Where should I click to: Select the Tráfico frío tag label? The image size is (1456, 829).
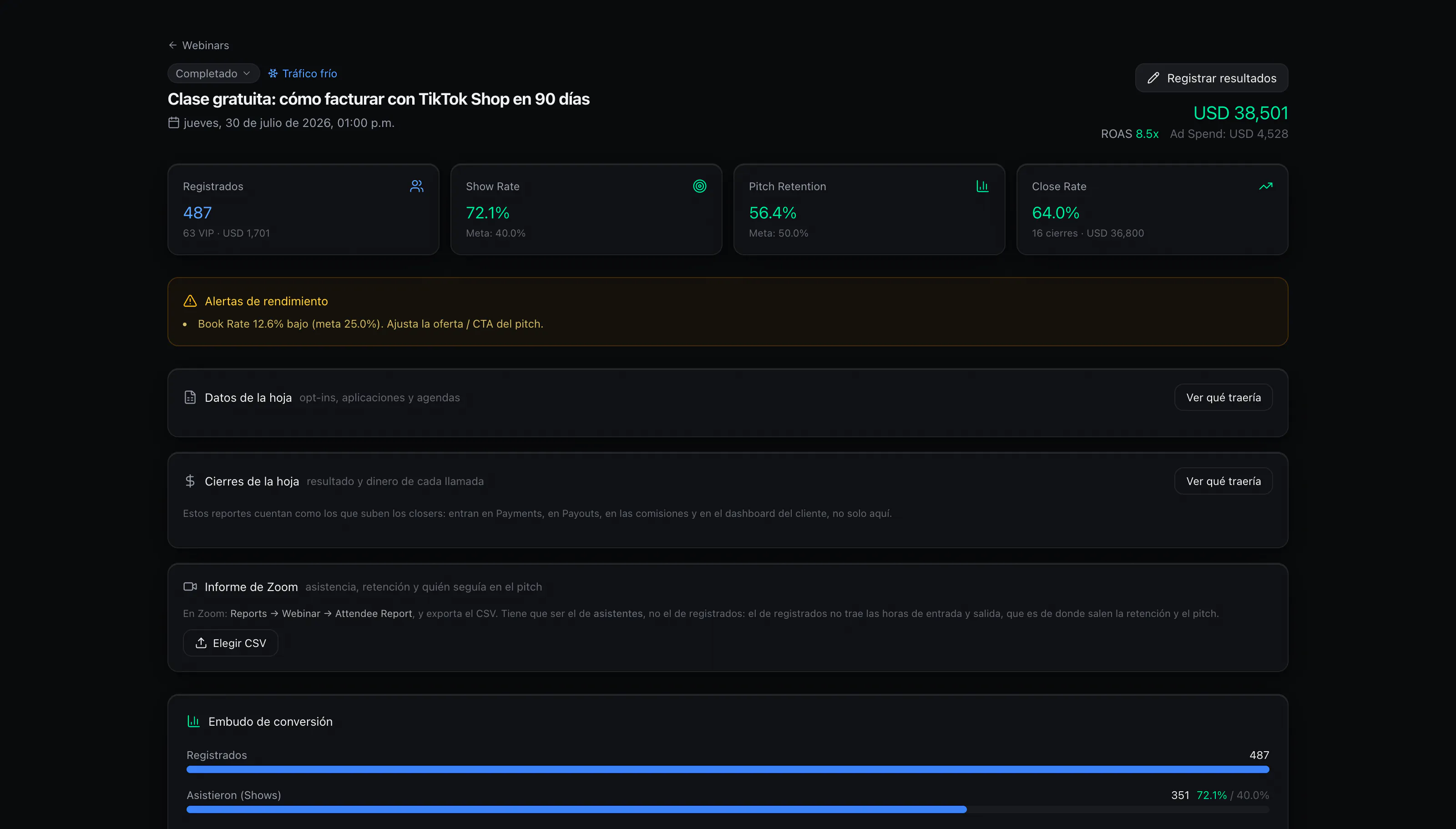[309, 73]
